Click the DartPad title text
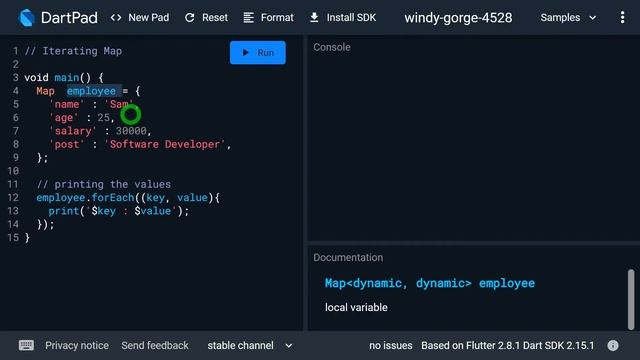The height and width of the screenshot is (360, 640). pos(69,18)
